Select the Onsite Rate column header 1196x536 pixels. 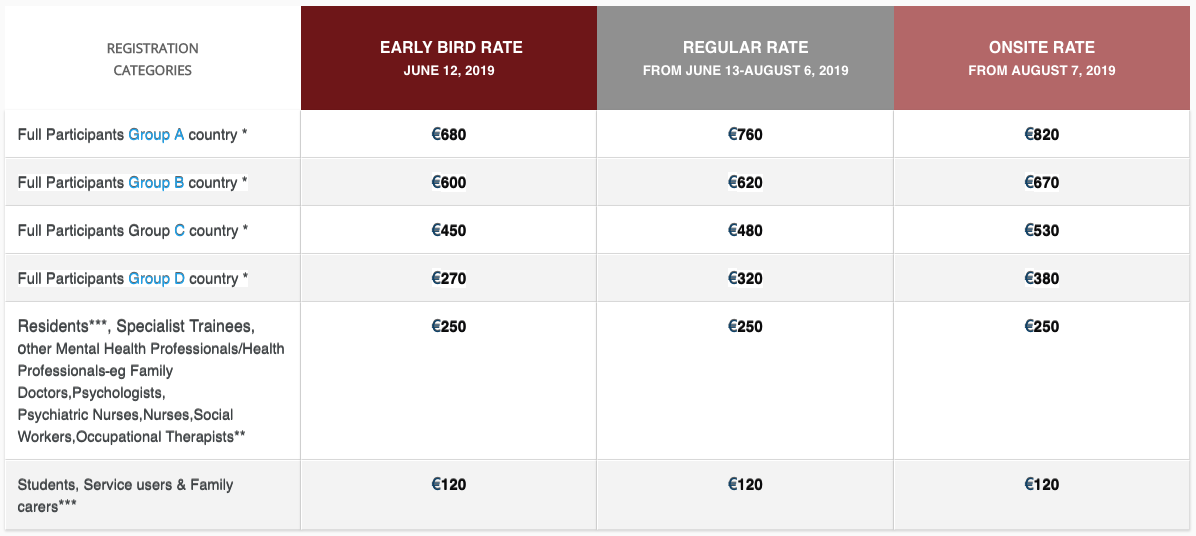coord(1042,58)
